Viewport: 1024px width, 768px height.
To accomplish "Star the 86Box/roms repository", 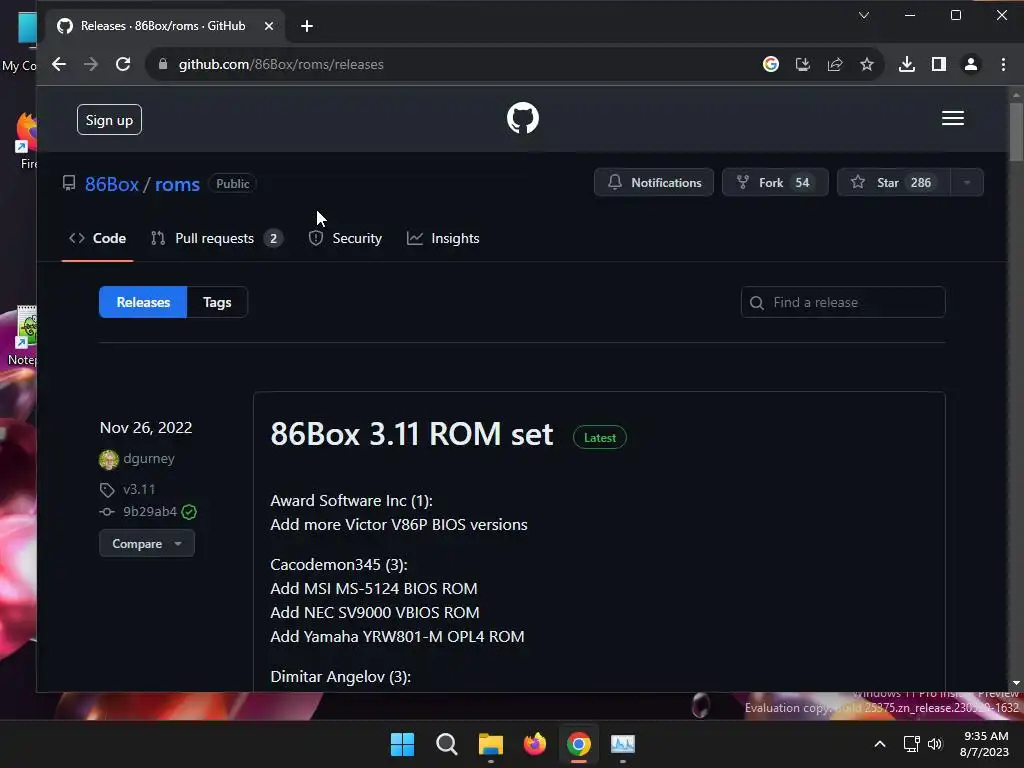I will (x=893, y=182).
